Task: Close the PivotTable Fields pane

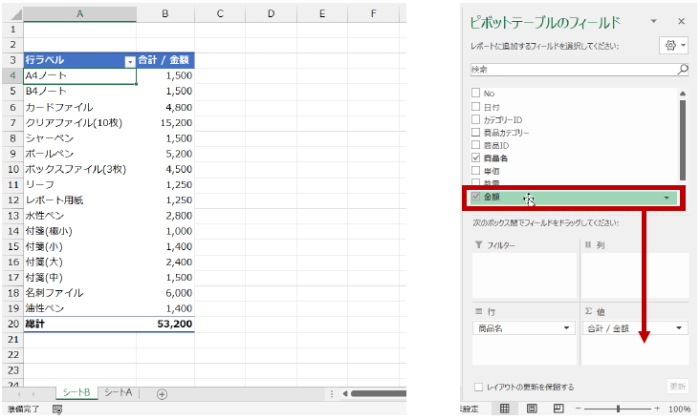Action: click(680, 21)
